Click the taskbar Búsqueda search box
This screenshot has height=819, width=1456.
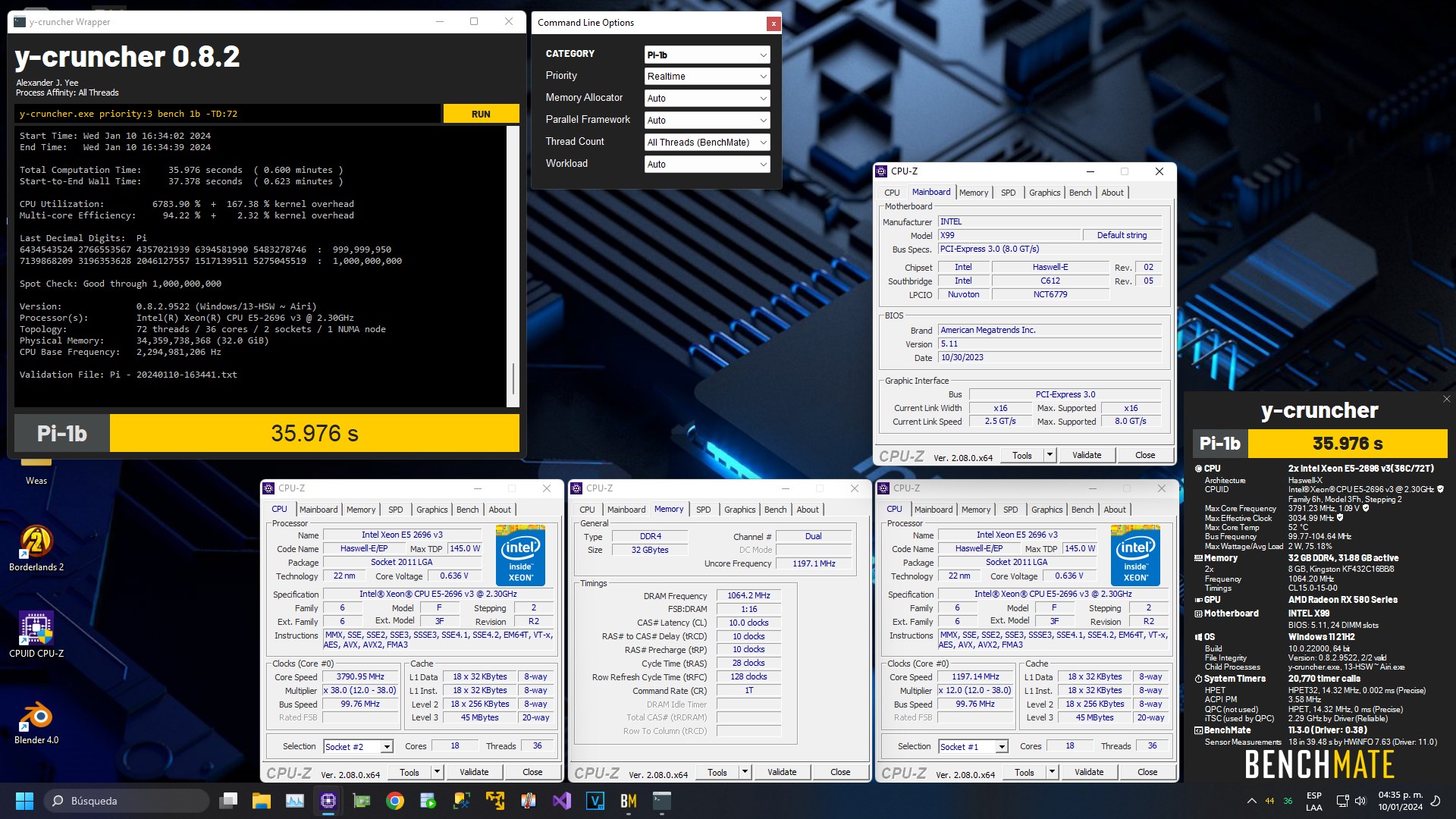(126, 801)
